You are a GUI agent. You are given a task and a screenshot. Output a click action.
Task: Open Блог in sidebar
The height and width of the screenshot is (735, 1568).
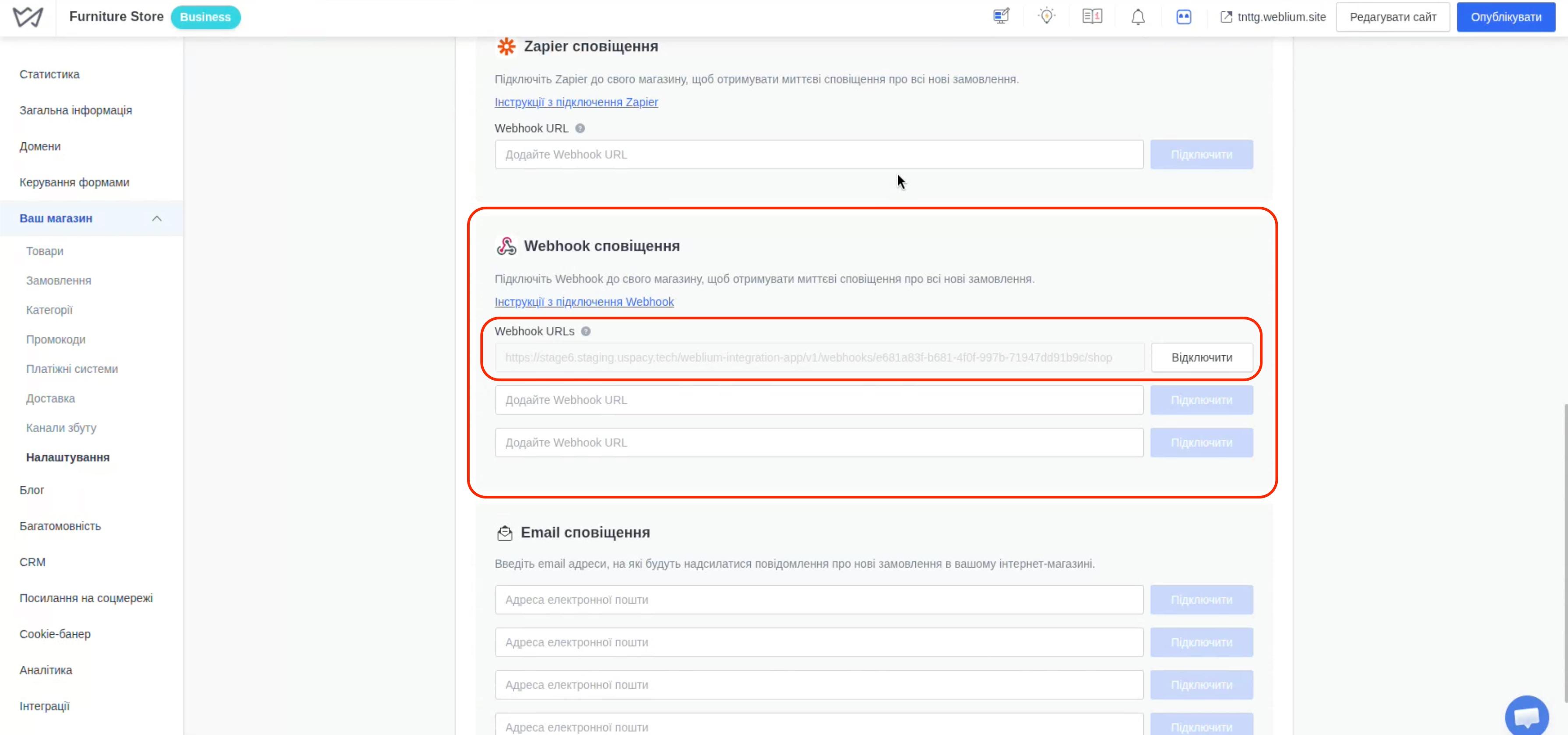coord(32,490)
